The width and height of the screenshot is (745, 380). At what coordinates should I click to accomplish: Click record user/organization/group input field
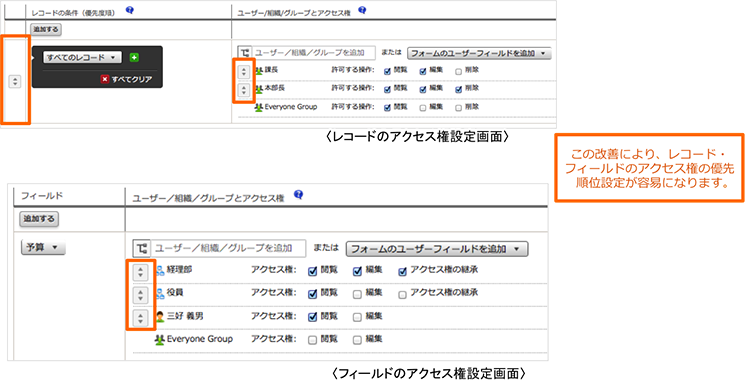point(314,53)
